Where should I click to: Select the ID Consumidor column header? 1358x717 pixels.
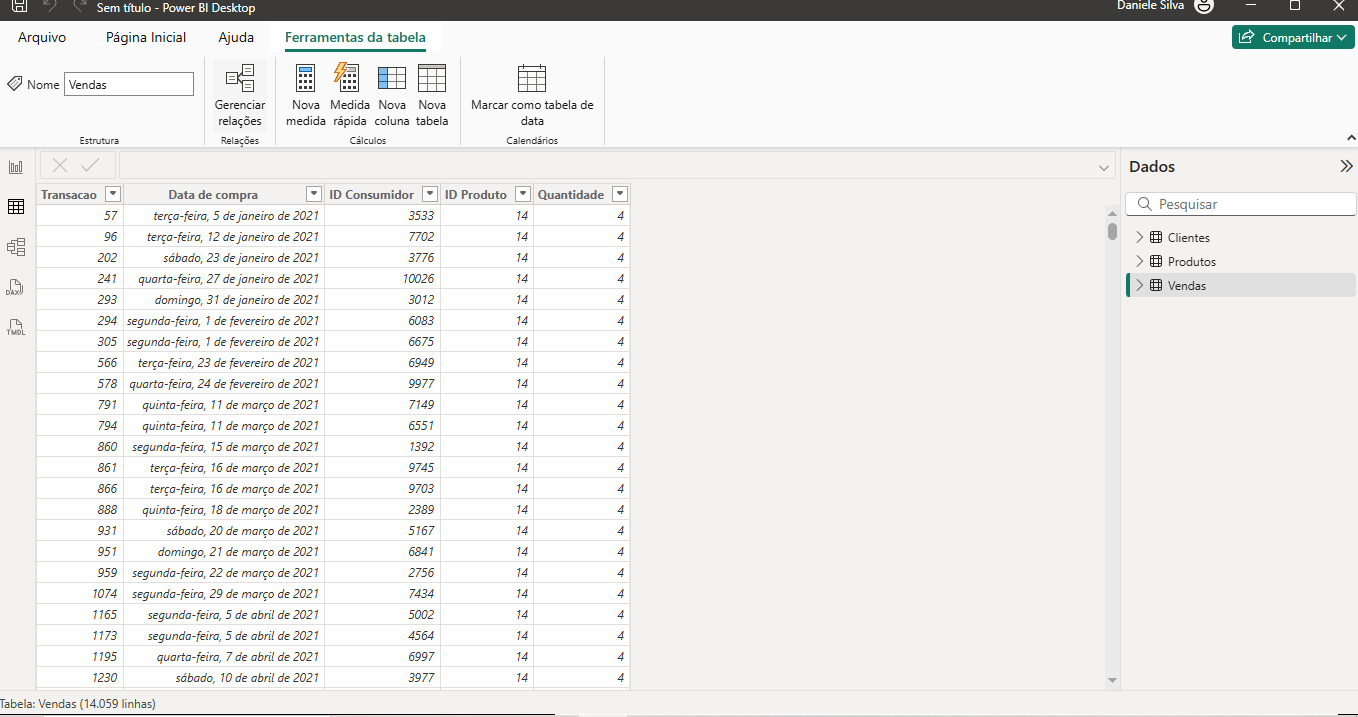pyautogui.click(x=371, y=194)
